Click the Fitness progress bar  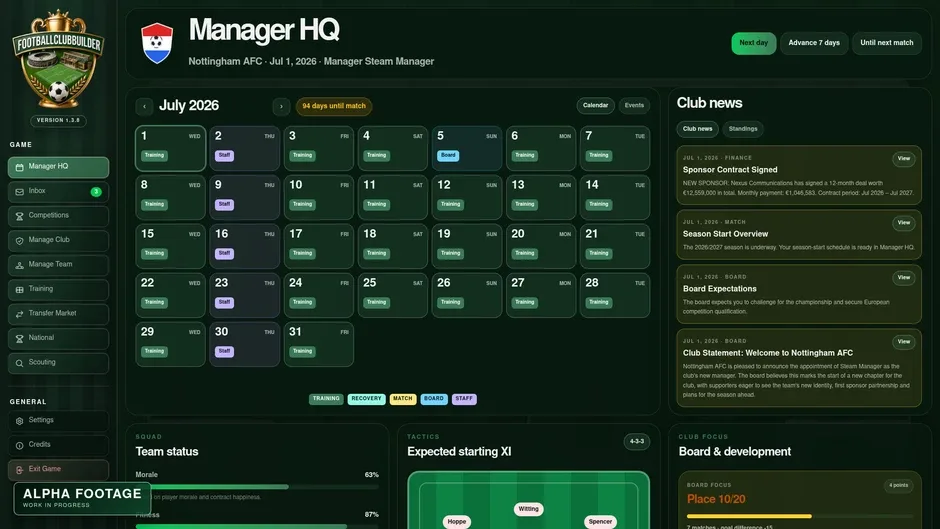[257, 527]
